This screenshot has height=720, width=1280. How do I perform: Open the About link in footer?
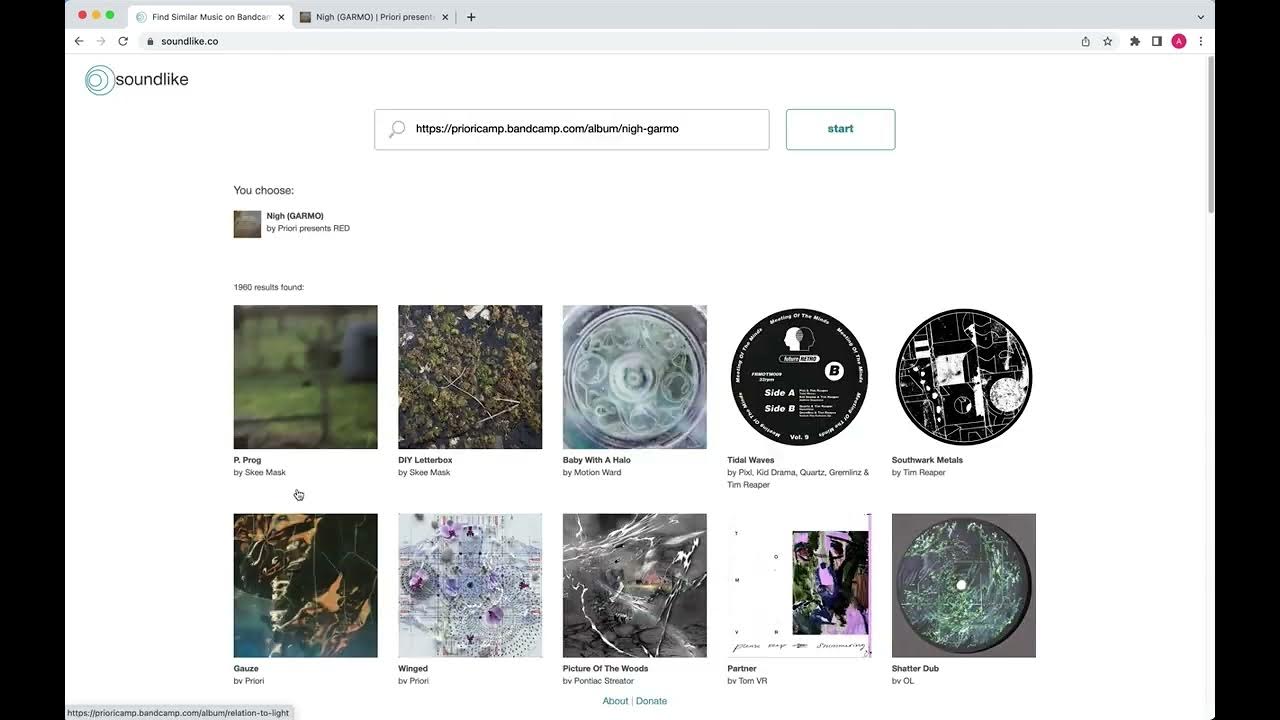[x=615, y=701]
